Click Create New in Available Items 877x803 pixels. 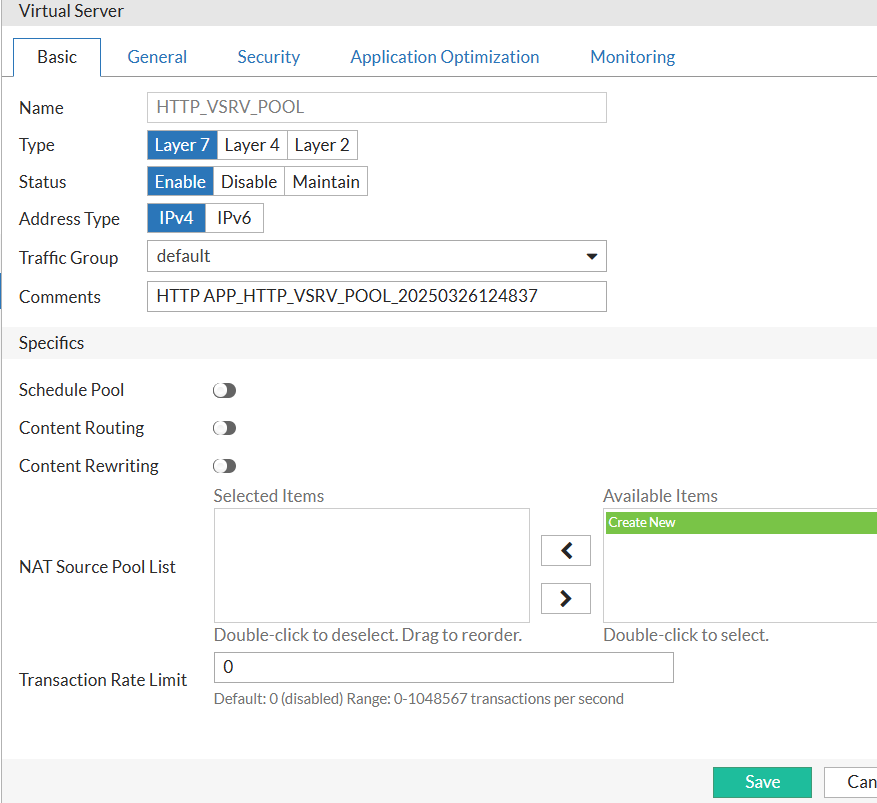741,522
